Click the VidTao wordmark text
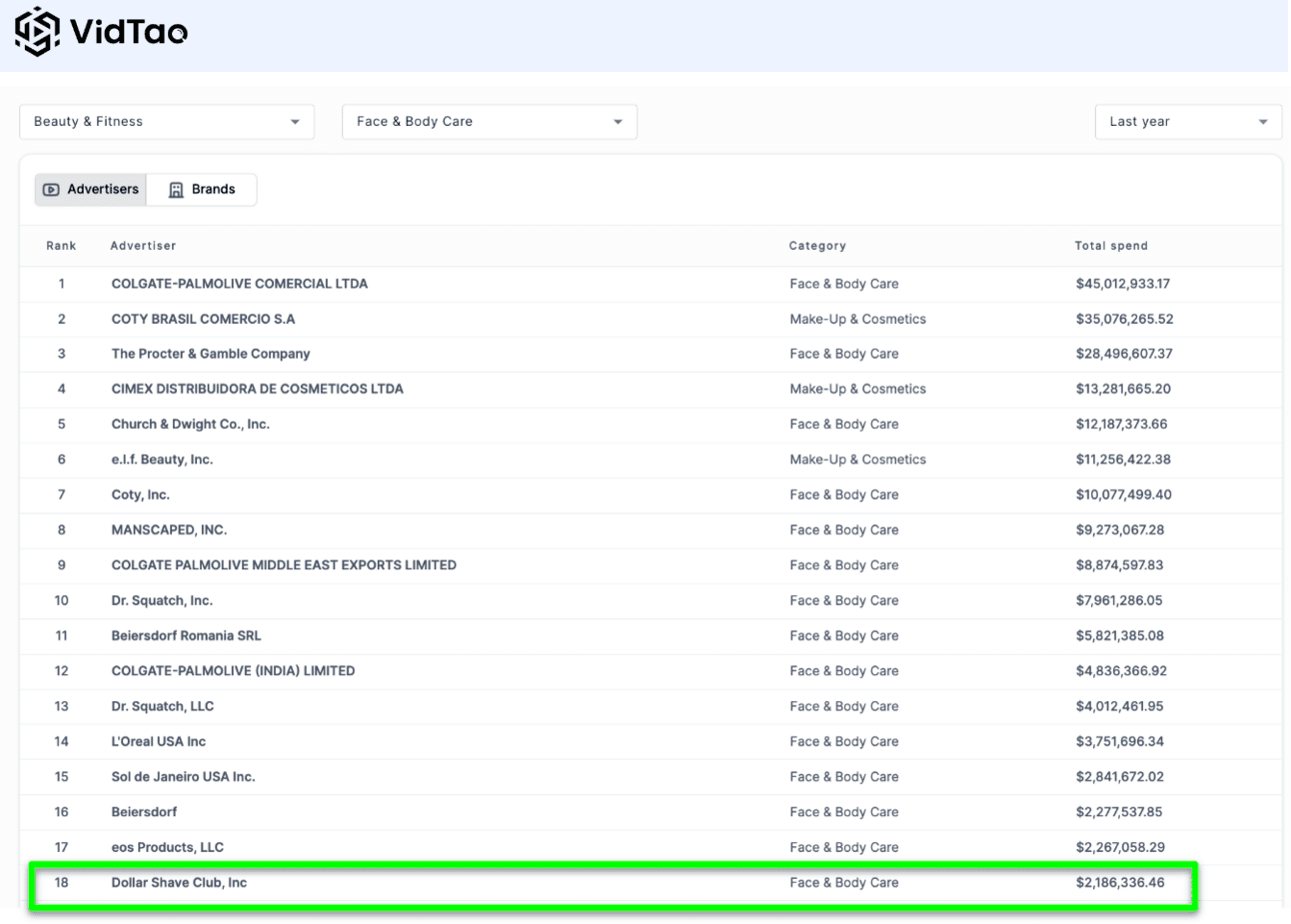This screenshot has height=924, width=1291. 129,32
